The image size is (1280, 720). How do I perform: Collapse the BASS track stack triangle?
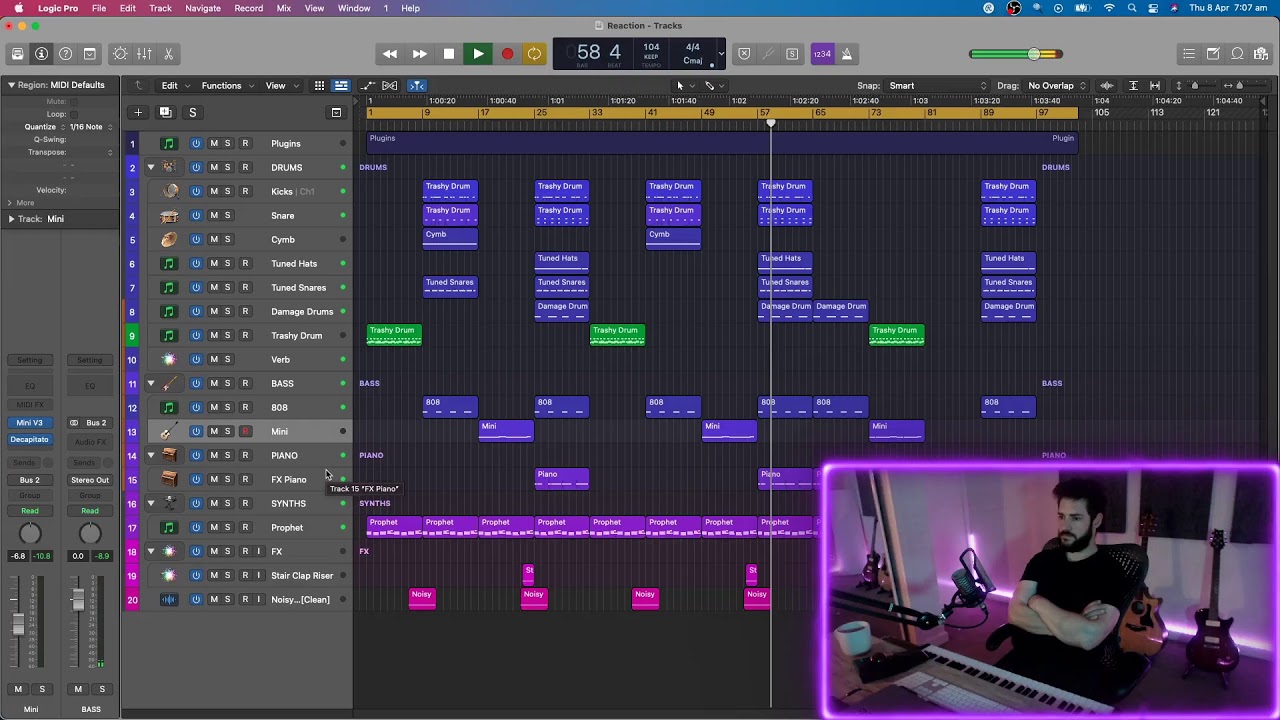pos(151,383)
